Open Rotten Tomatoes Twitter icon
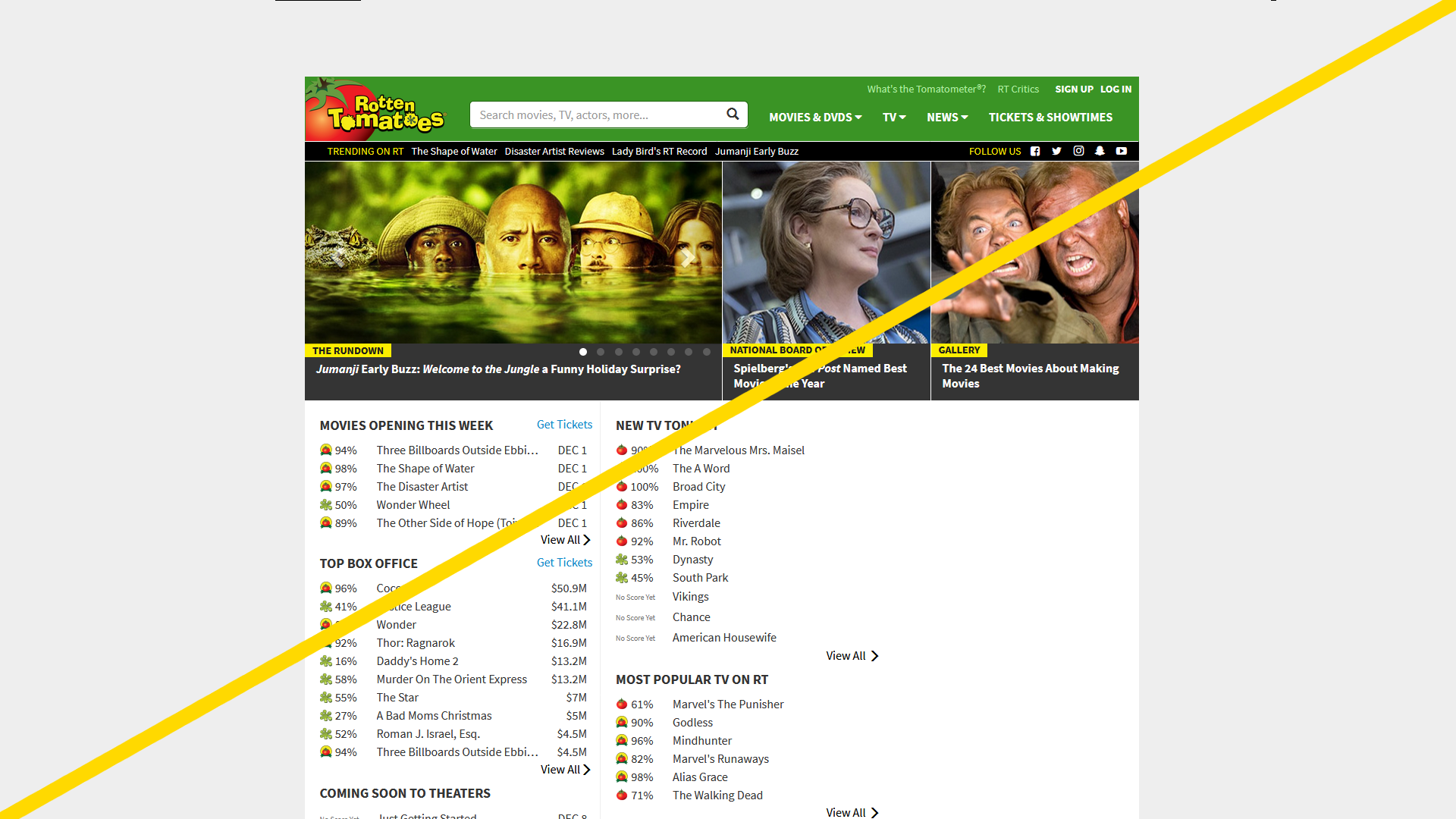The image size is (1456, 819). click(x=1056, y=152)
